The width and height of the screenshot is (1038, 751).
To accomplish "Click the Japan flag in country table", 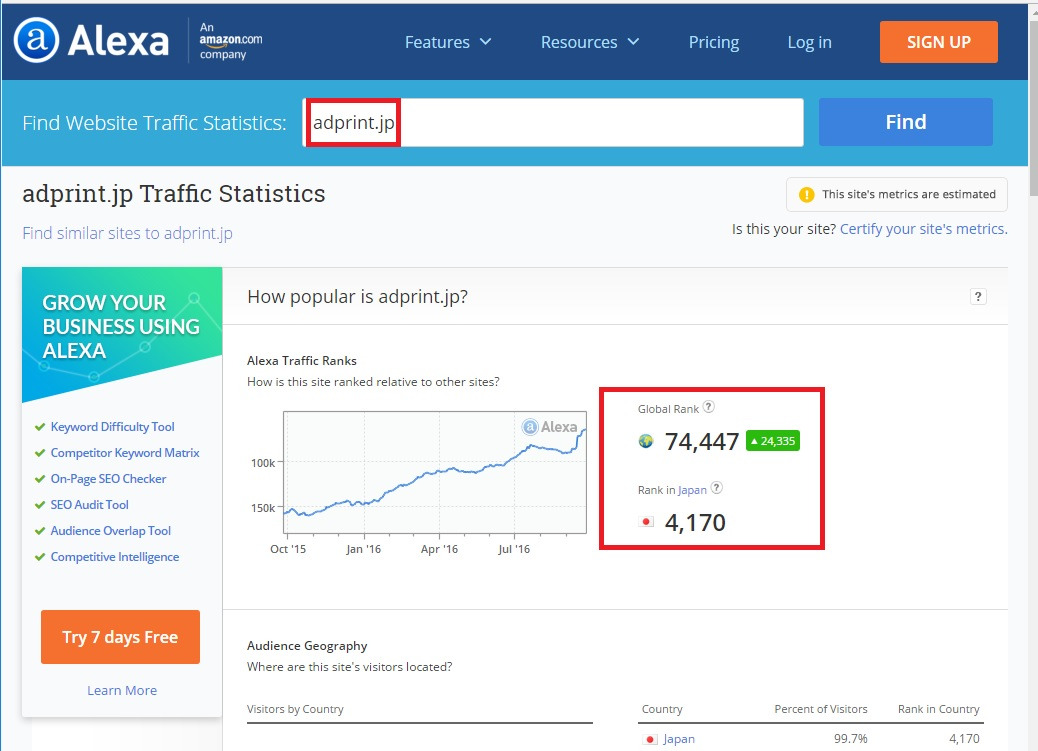I will (650, 739).
